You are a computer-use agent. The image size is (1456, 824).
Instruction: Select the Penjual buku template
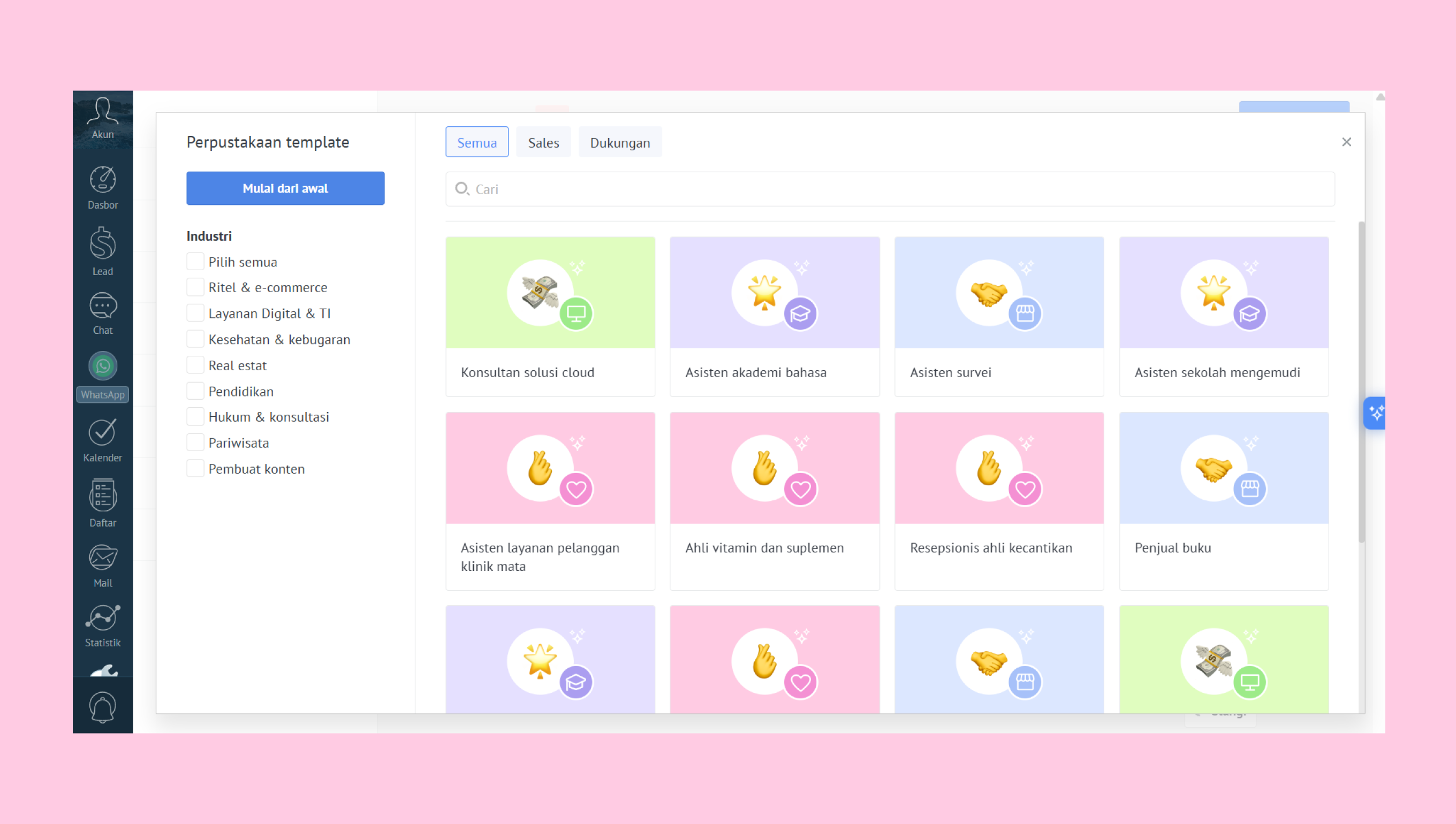pyautogui.click(x=1224, y=501)
